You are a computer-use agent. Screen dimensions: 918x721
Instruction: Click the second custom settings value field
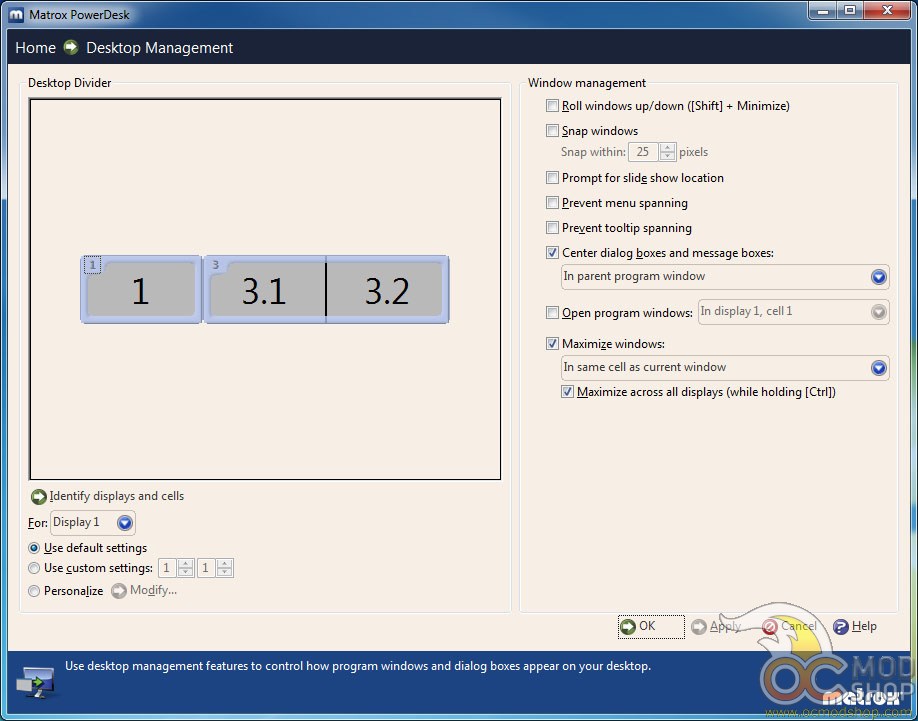click(x=206, y=568)
